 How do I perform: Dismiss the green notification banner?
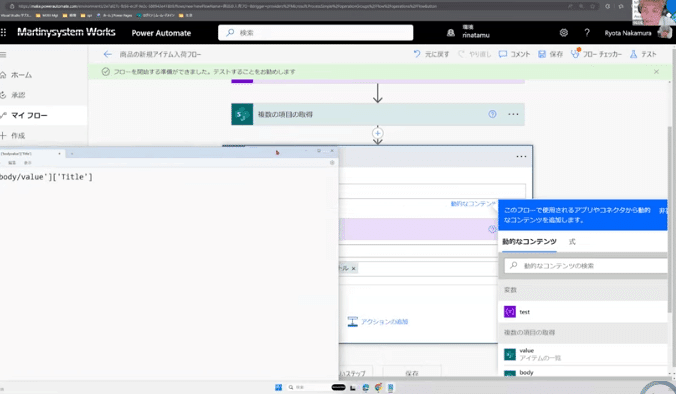(656, 72)
